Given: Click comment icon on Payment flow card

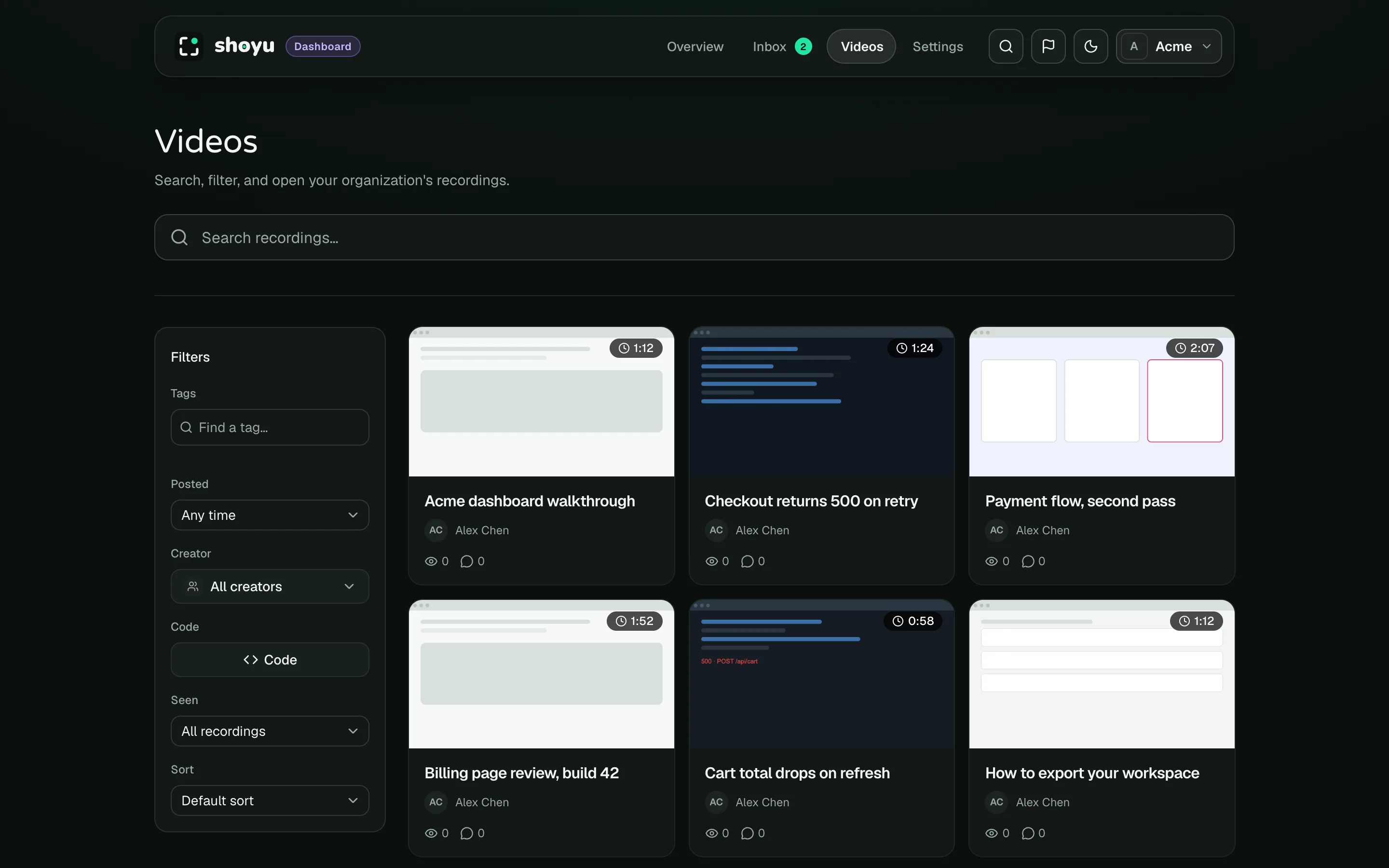Looking at the screenshot, I should (x=1028, y=561).
